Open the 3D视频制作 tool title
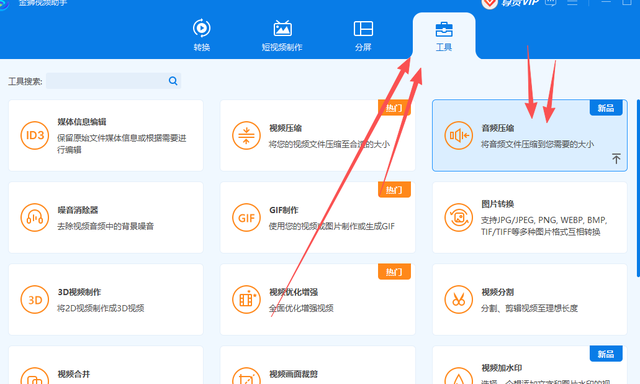Viewport: 640px width, 384px height. point(79,292)
